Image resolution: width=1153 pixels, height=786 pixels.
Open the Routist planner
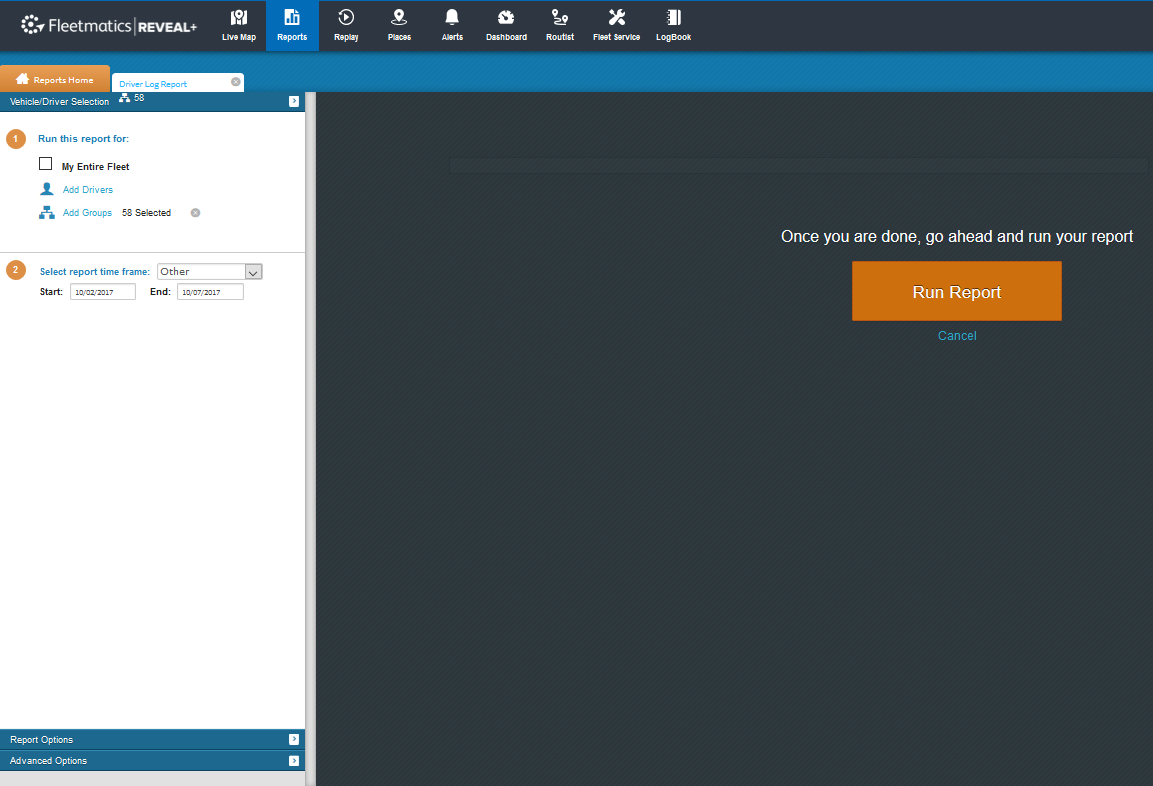(x=560, y=26)
